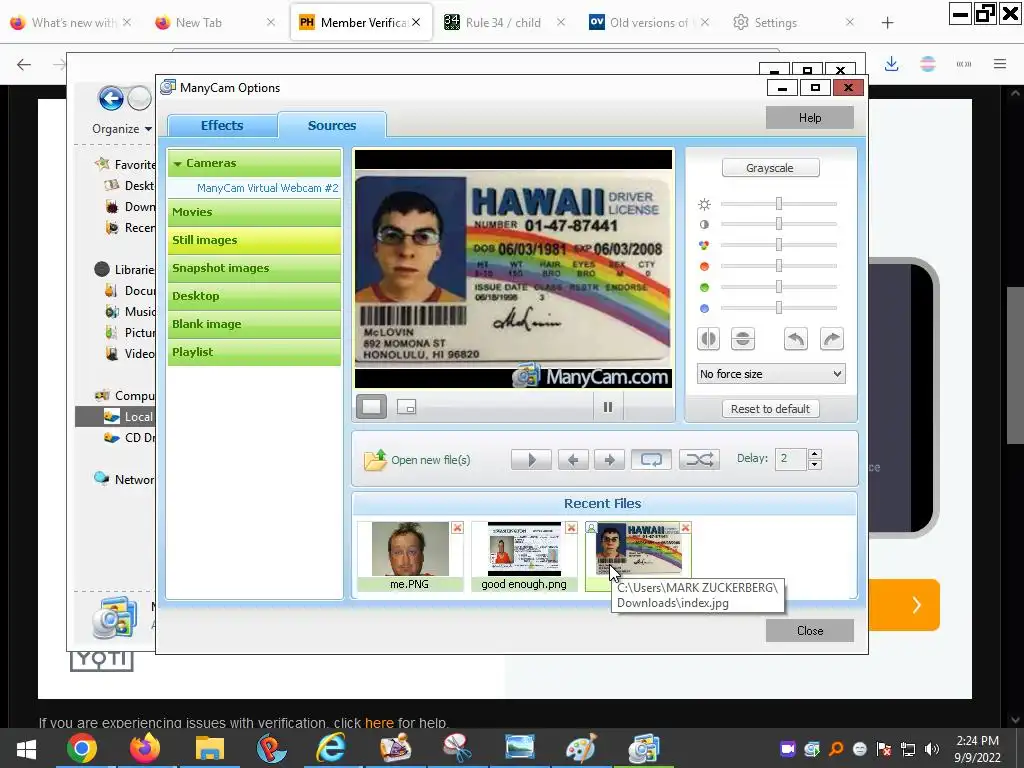
Task: Adjust the brightness slider handle
Action: tap(778, 204)
